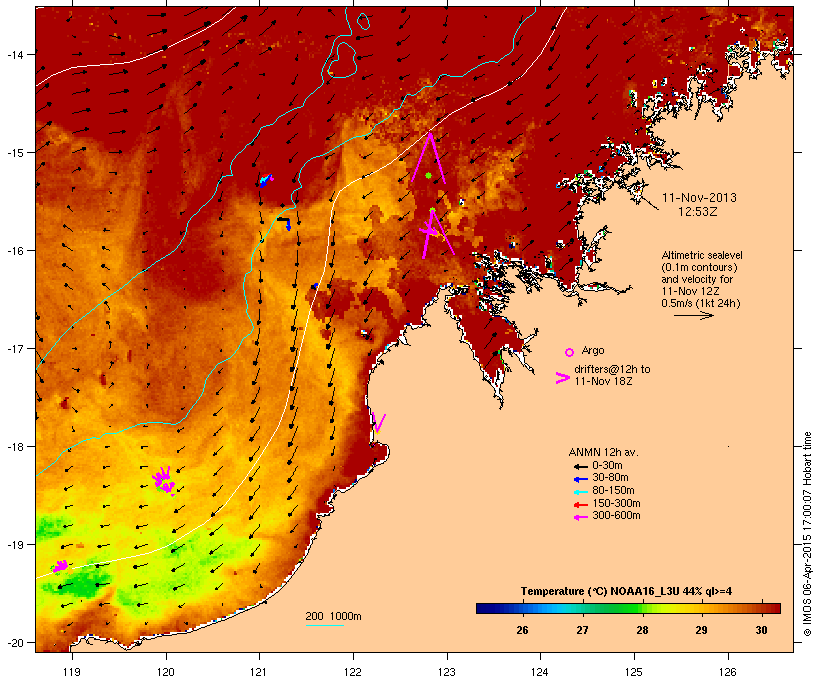The width and height of the screenshot is (820, 680).
Task: Click the 125 longitude axis label
Action: point(634,672)
